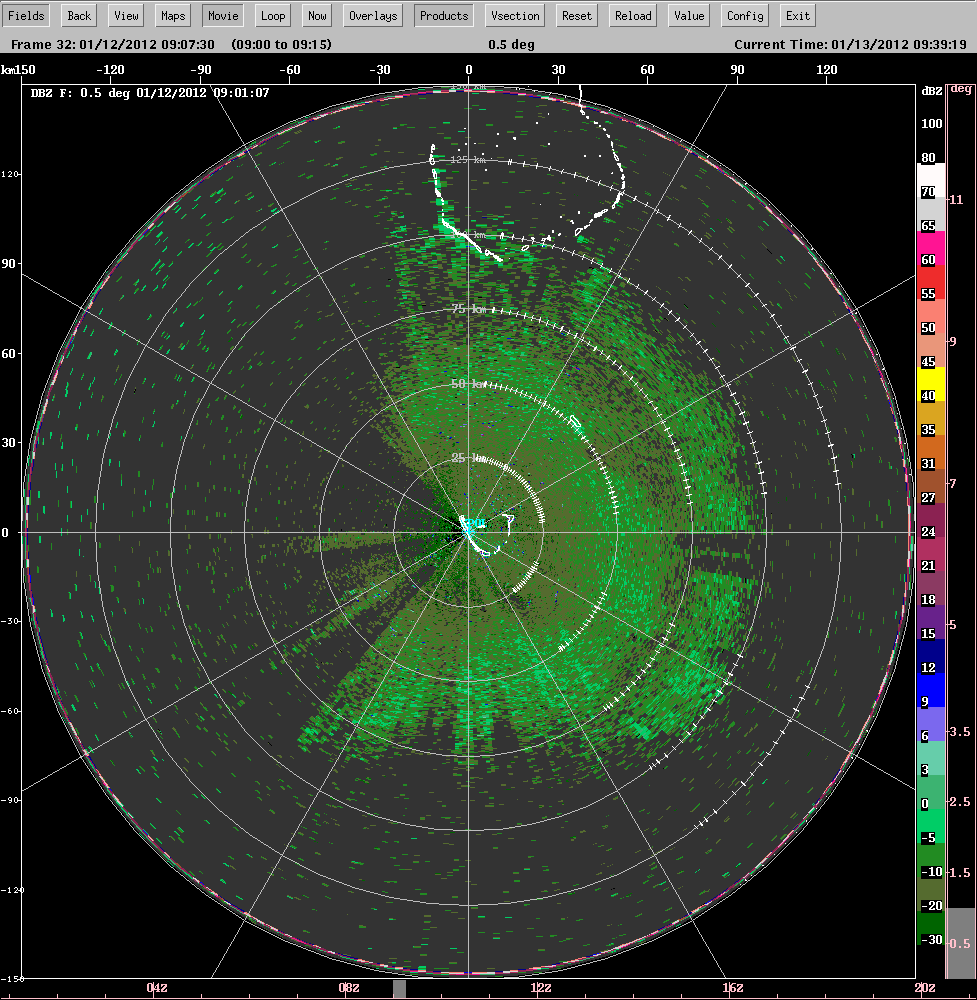Open the View menu
Screen dimensions: 977x1000
tap(125, 15)
